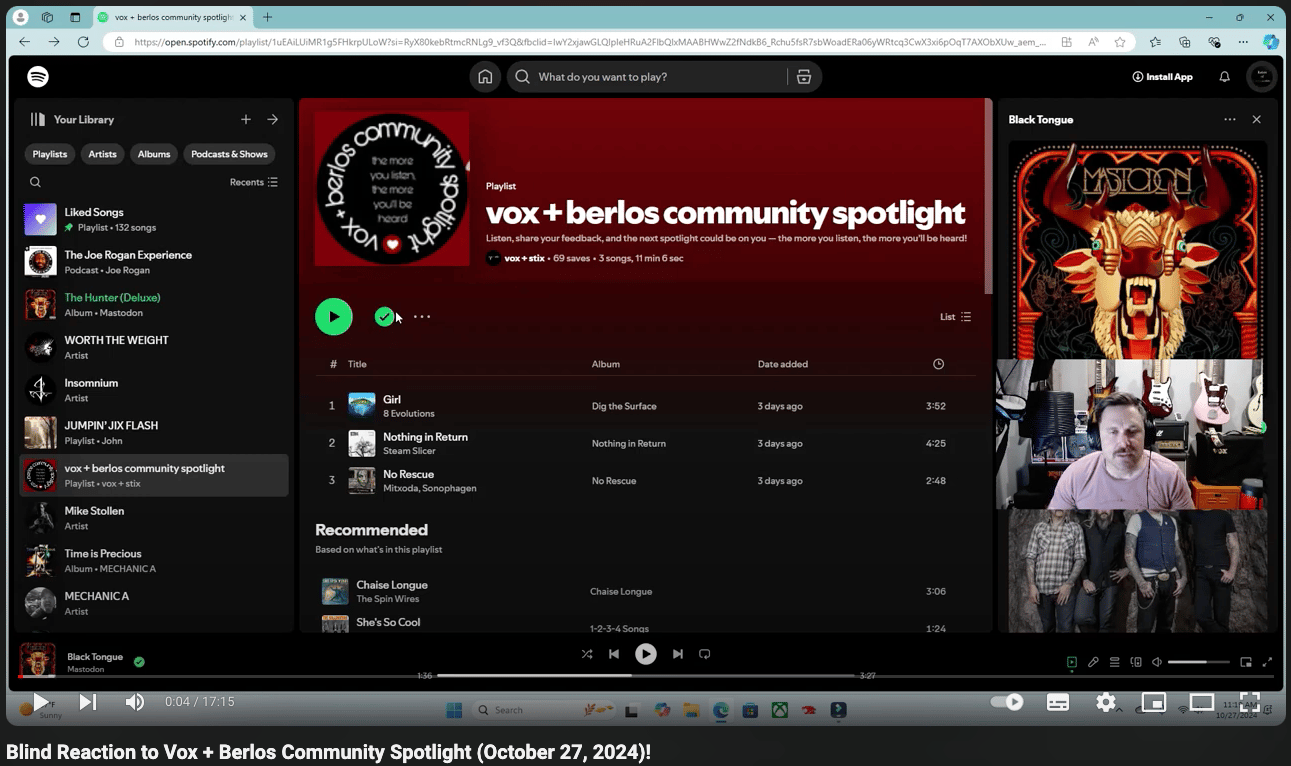The image size is (1291, 766).
Task: Select the Albums filter chip
Action: pyautogui.click(x=154, y=154)
